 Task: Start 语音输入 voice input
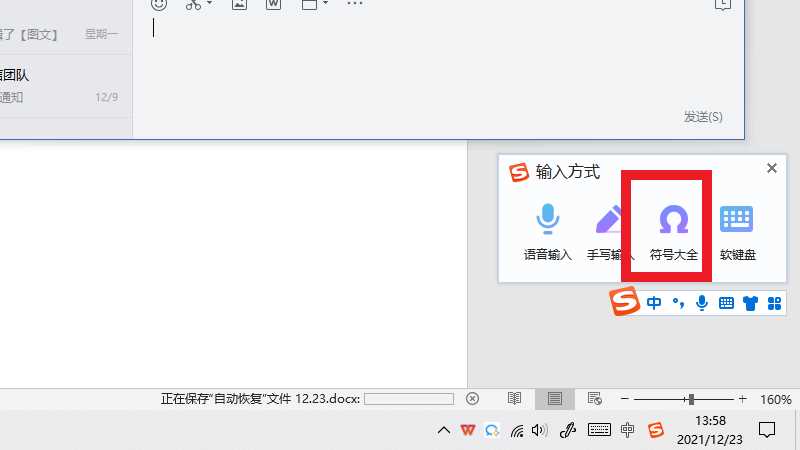(547, 232)
